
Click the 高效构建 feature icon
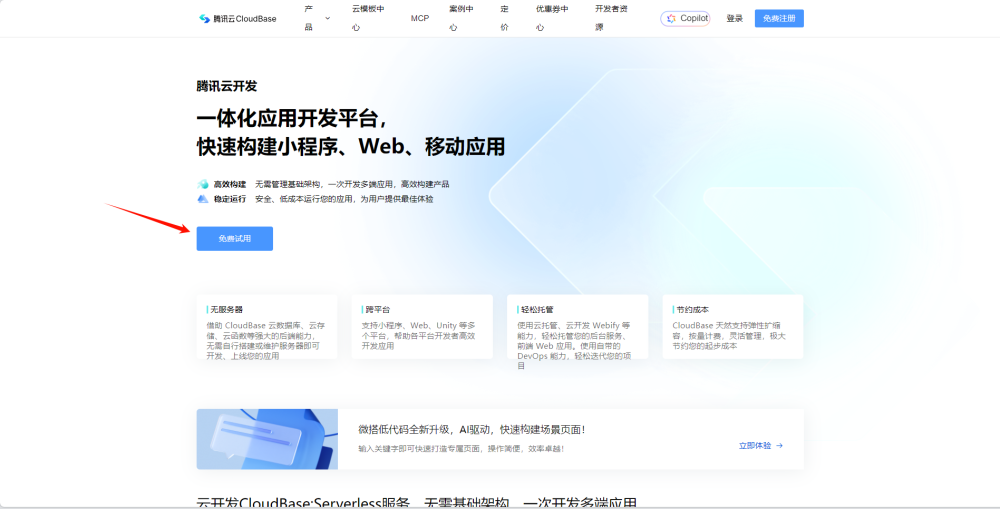pos(203,184)
